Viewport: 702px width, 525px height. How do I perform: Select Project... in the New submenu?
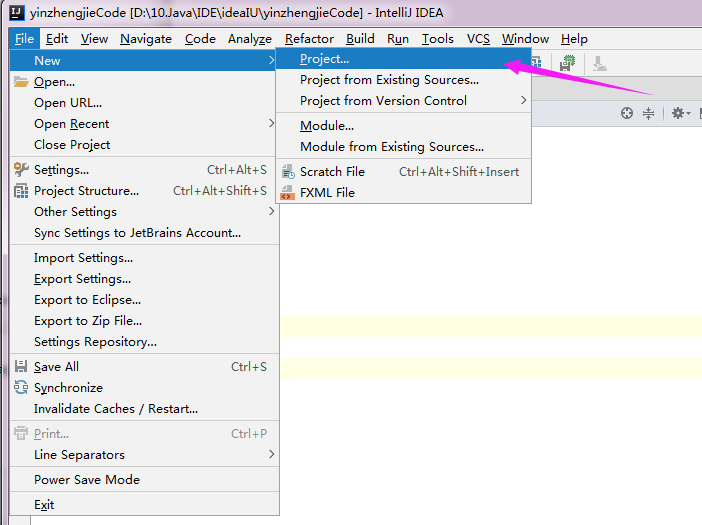pos(403,59)
